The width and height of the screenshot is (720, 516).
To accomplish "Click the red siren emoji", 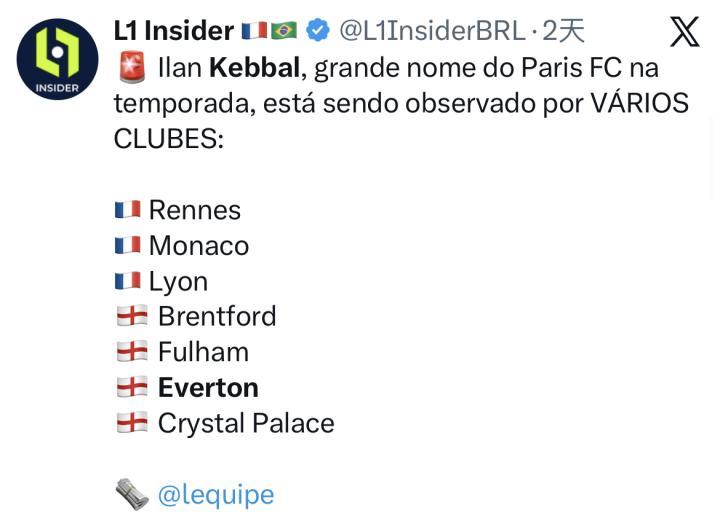I will click(130, 68).
